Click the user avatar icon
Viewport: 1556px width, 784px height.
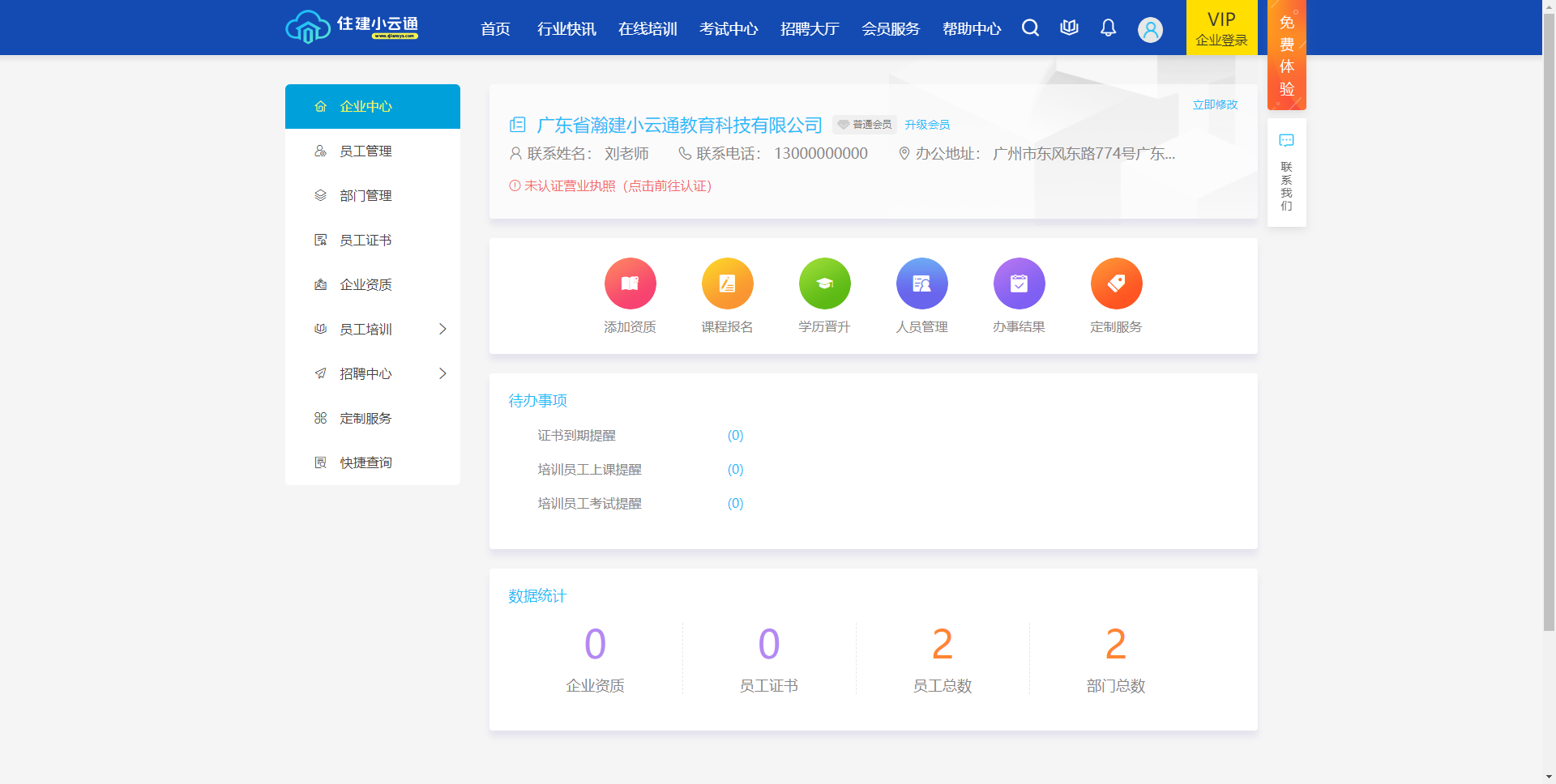tap(1150, 29)
